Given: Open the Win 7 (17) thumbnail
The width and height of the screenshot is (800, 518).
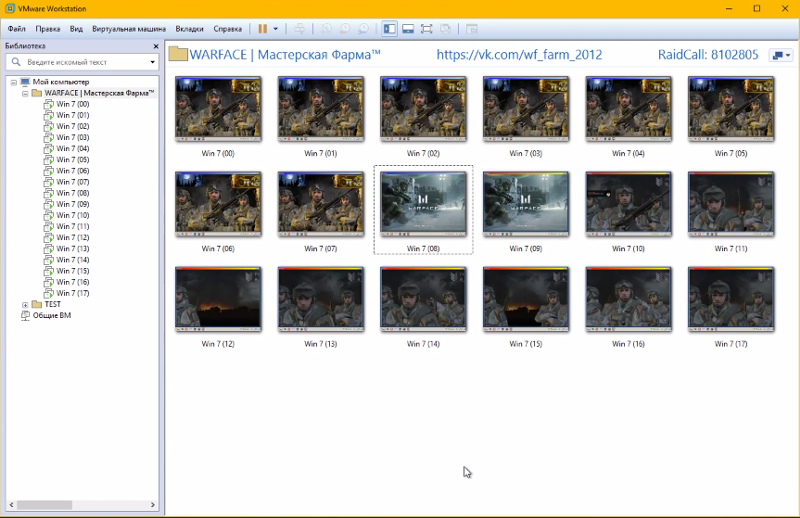Looking at the screenshot, I should pos(731,300).
